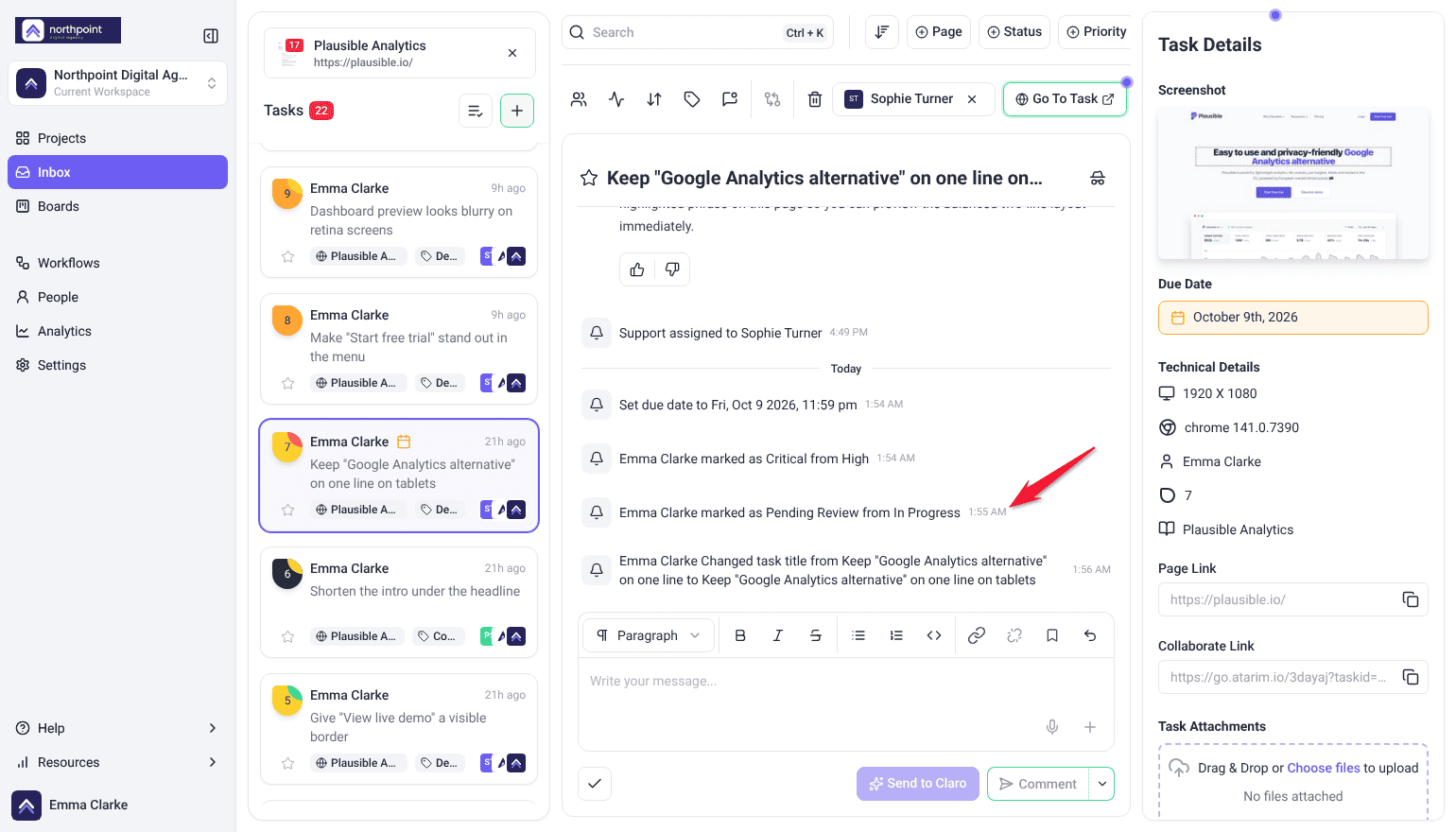The image size is (1456, 832).
Task: Open Workflows in sidebar
Action: [117, 263]
